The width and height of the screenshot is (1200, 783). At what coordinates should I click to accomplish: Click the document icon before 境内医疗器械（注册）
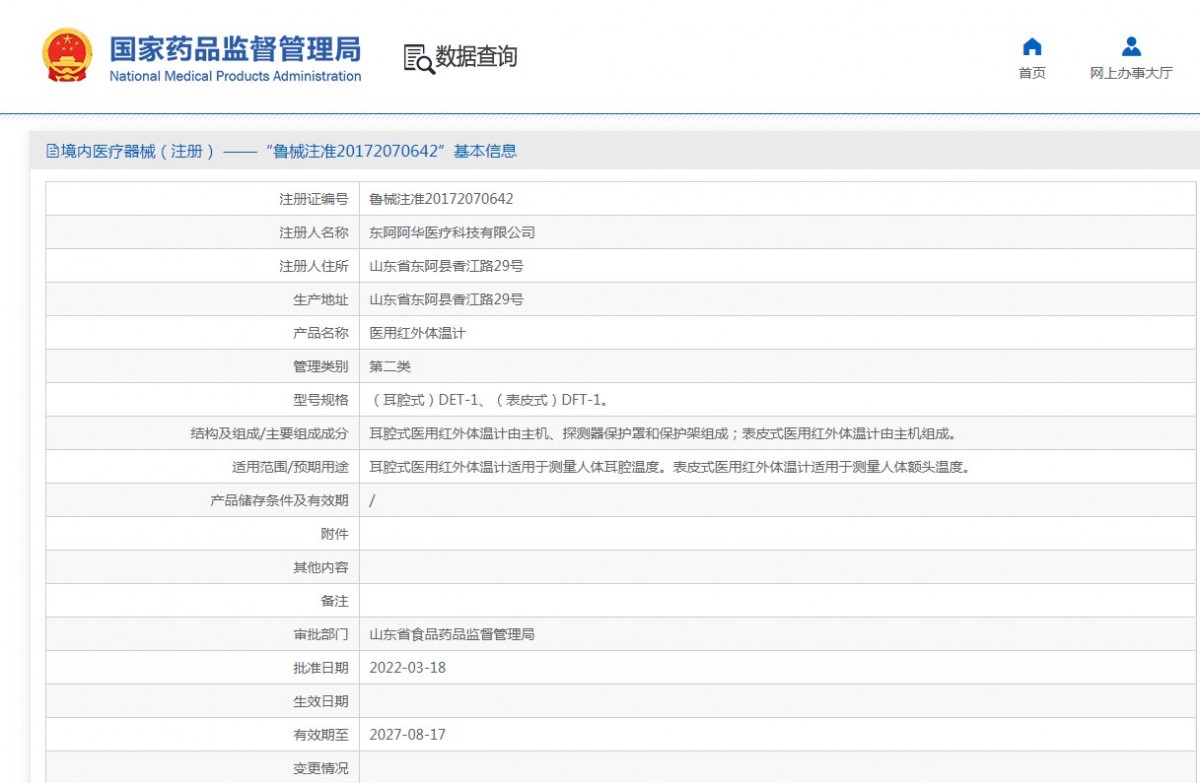pos(53,150)
